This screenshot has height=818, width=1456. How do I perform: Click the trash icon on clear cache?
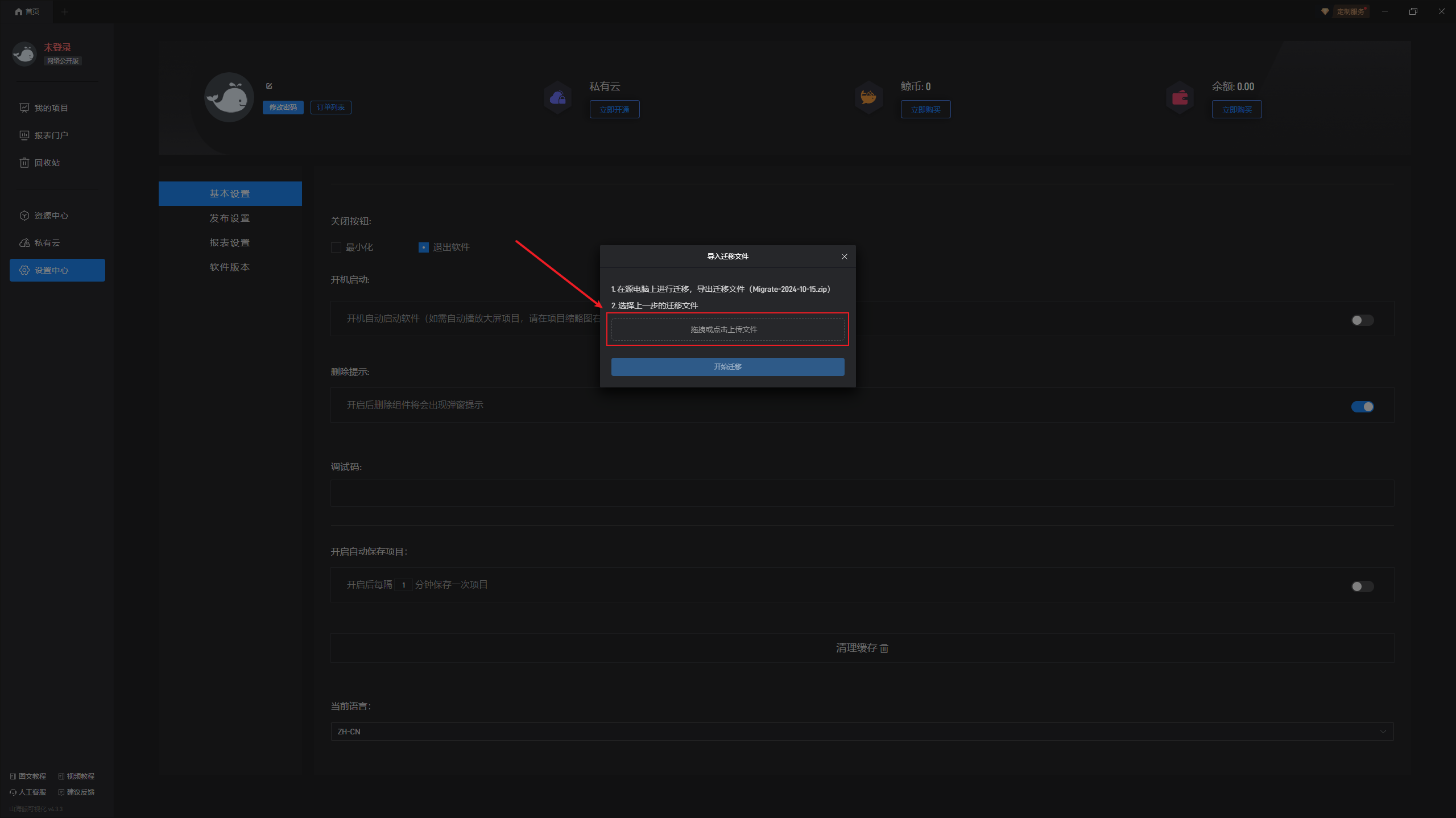884,648
